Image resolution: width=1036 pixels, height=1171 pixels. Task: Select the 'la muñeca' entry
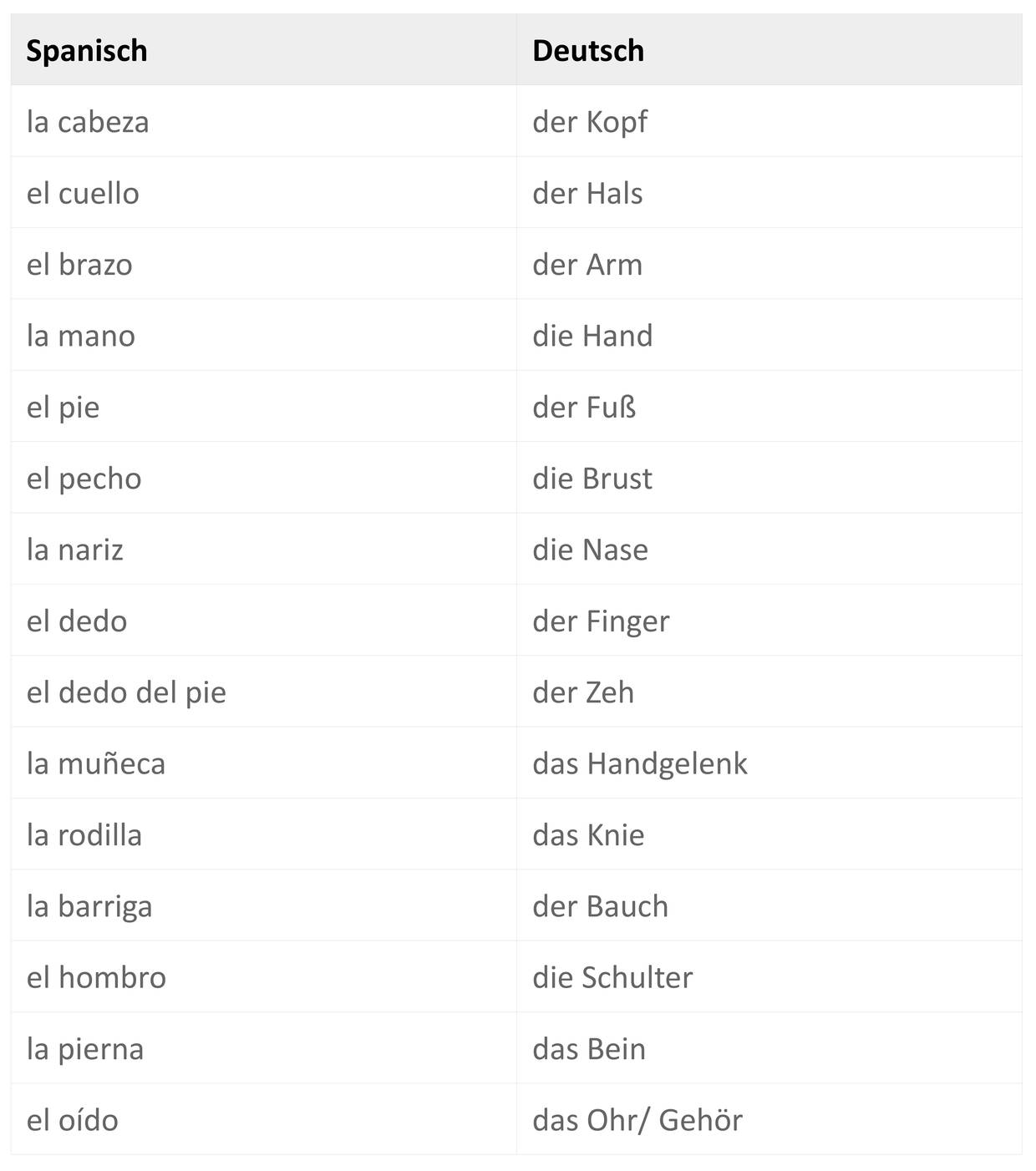pyautogui.click(x=96, y=763)
